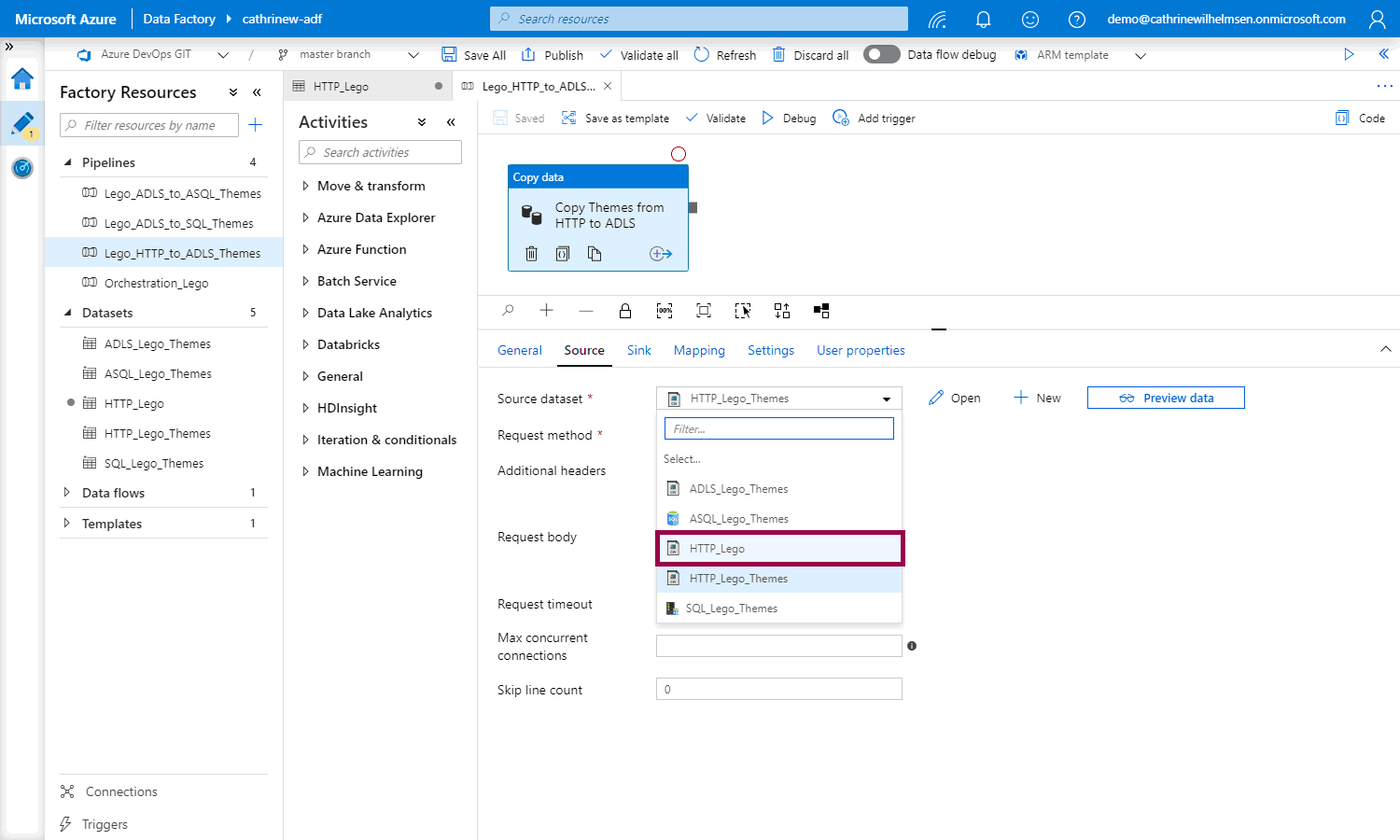The image size is (1400, 840).
Task: Expand Move & transform activities
Action: [x=305, y=187]
